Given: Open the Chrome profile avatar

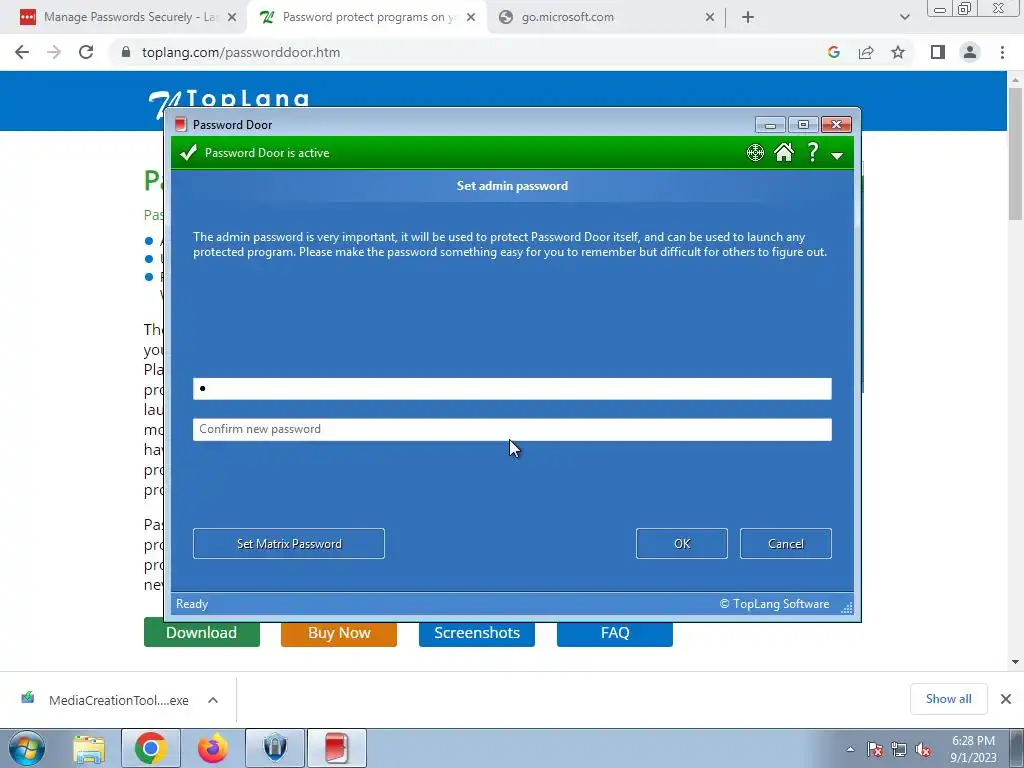Looking at the screenshot, I should click(970, 52).
